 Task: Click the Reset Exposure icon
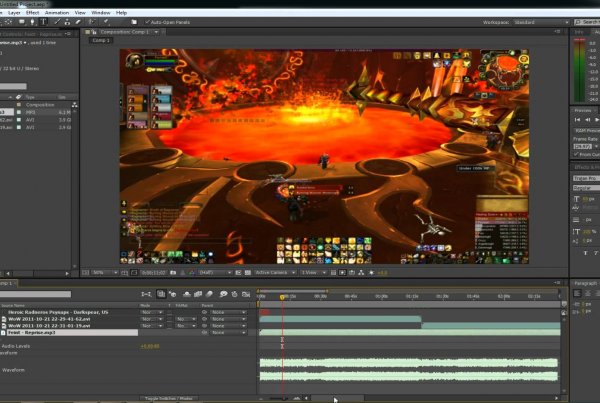pyautogui.click(x=371, y=272)
